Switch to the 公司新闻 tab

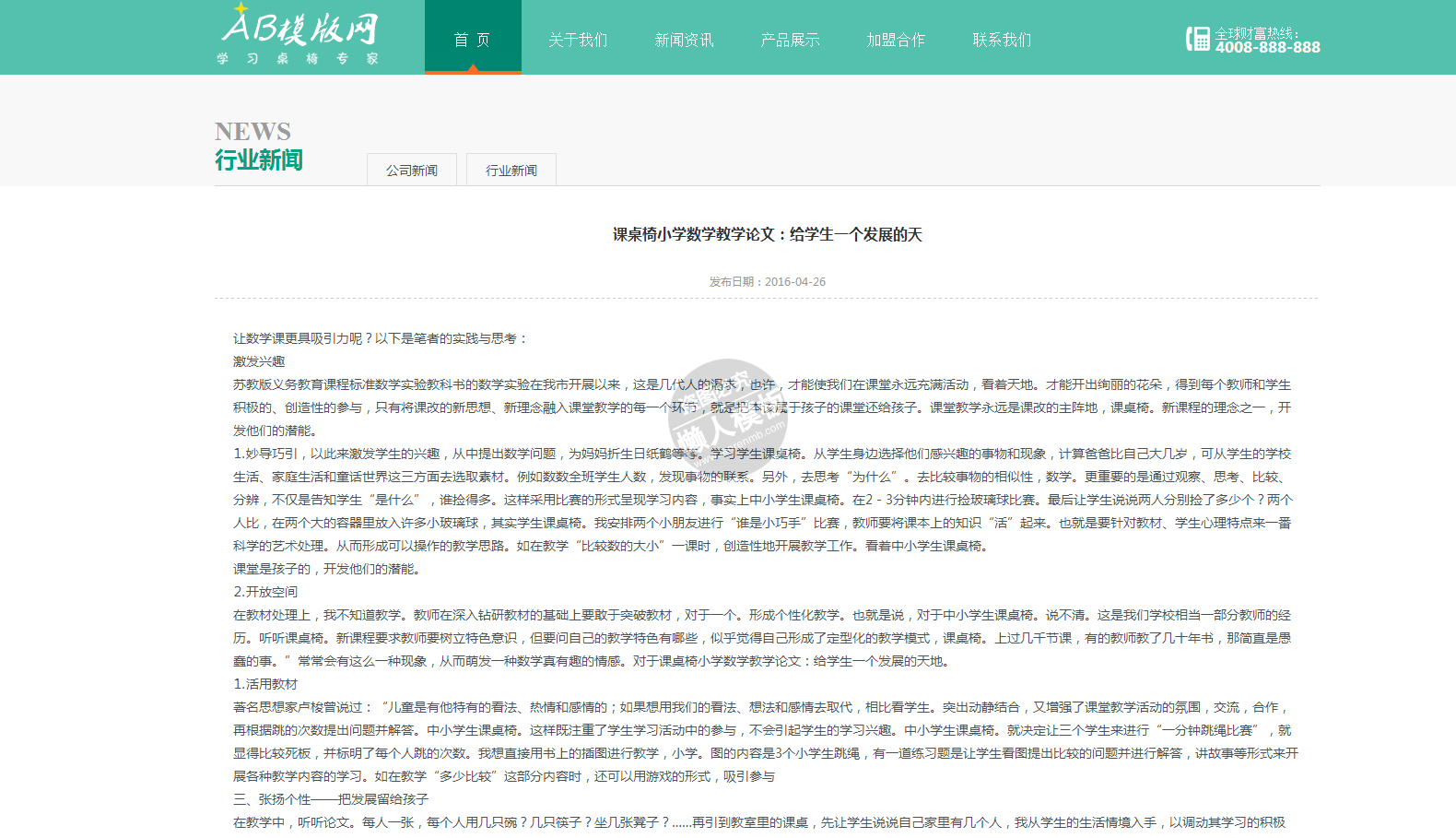412,171
